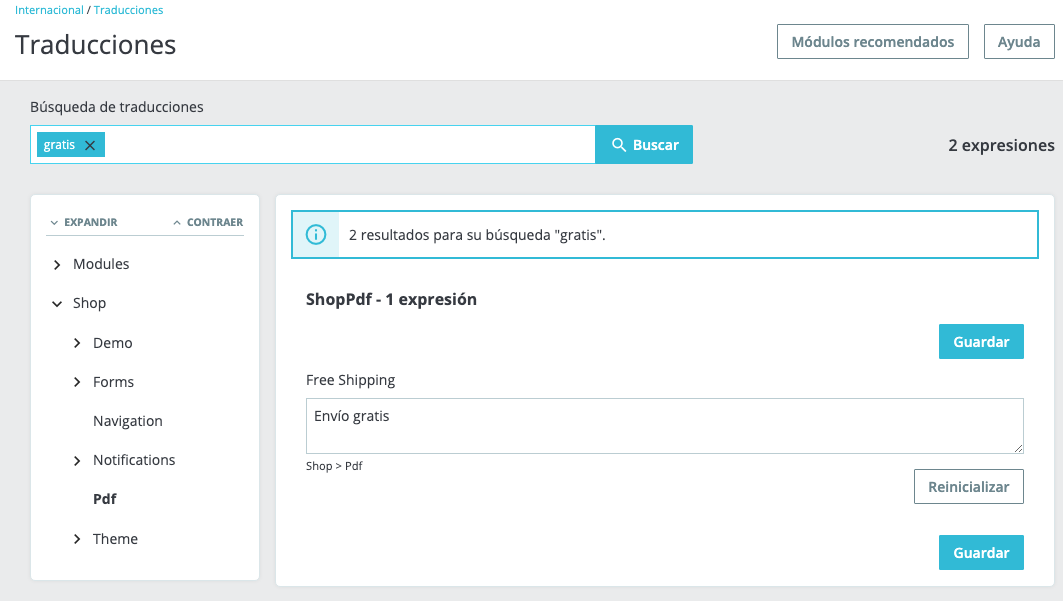Edit the 'Envío gratis' translation textarea
1063x601 pixels.
(664, 426)
